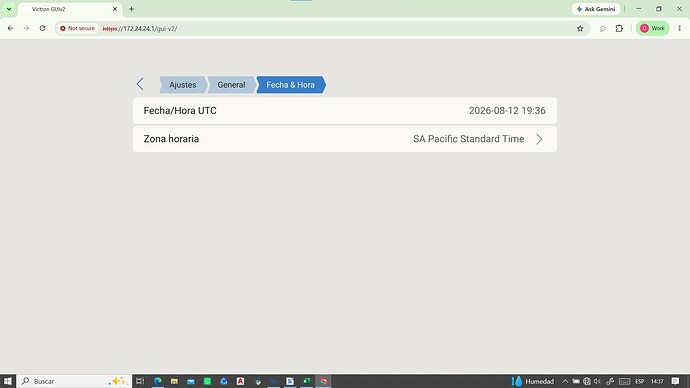This screenshot has width=690, height=388.
Task: Open network globe icon in system tray
Action: 587,381
